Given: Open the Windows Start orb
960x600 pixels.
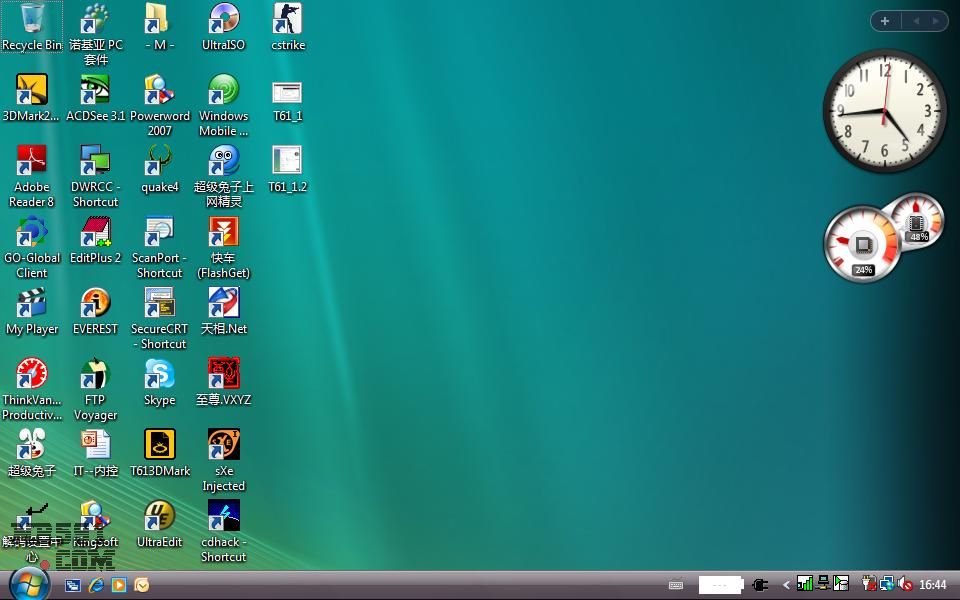Looking at the screenshot, I should pos(29,584).
